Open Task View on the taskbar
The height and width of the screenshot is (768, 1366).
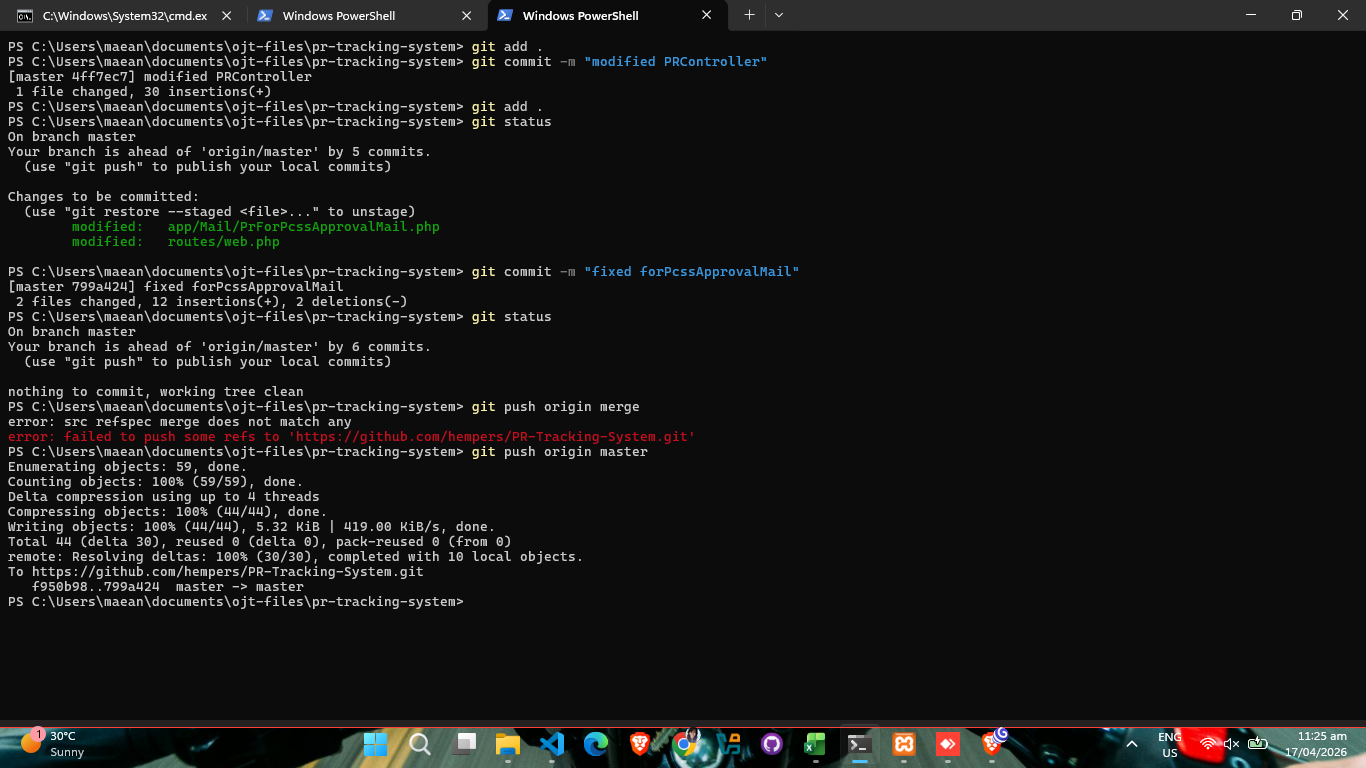pos(465,744)
